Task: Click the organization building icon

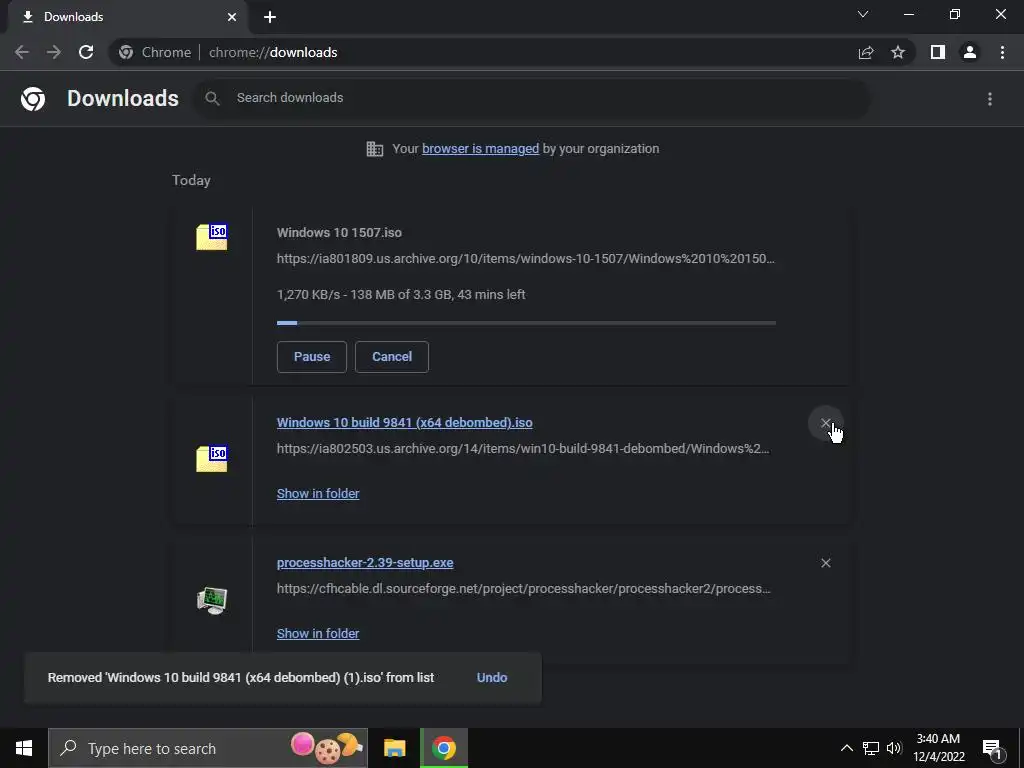Action: point(375,149)
